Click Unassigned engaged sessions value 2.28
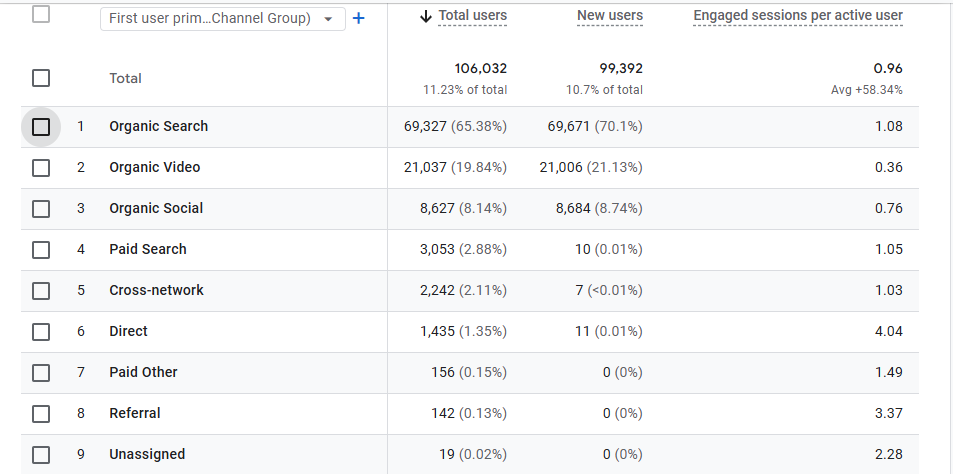Screen dimensions: 953x474 point(889,454)
